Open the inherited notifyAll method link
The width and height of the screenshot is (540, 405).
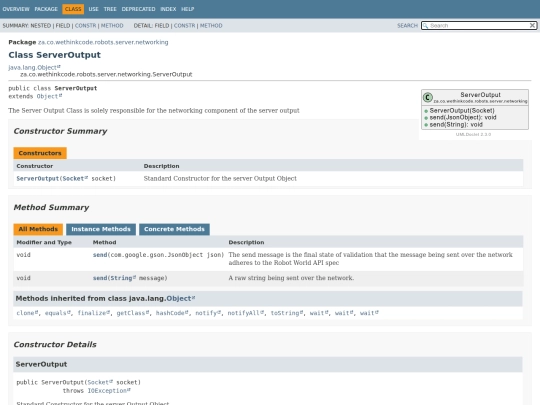[x=246, y=313]
